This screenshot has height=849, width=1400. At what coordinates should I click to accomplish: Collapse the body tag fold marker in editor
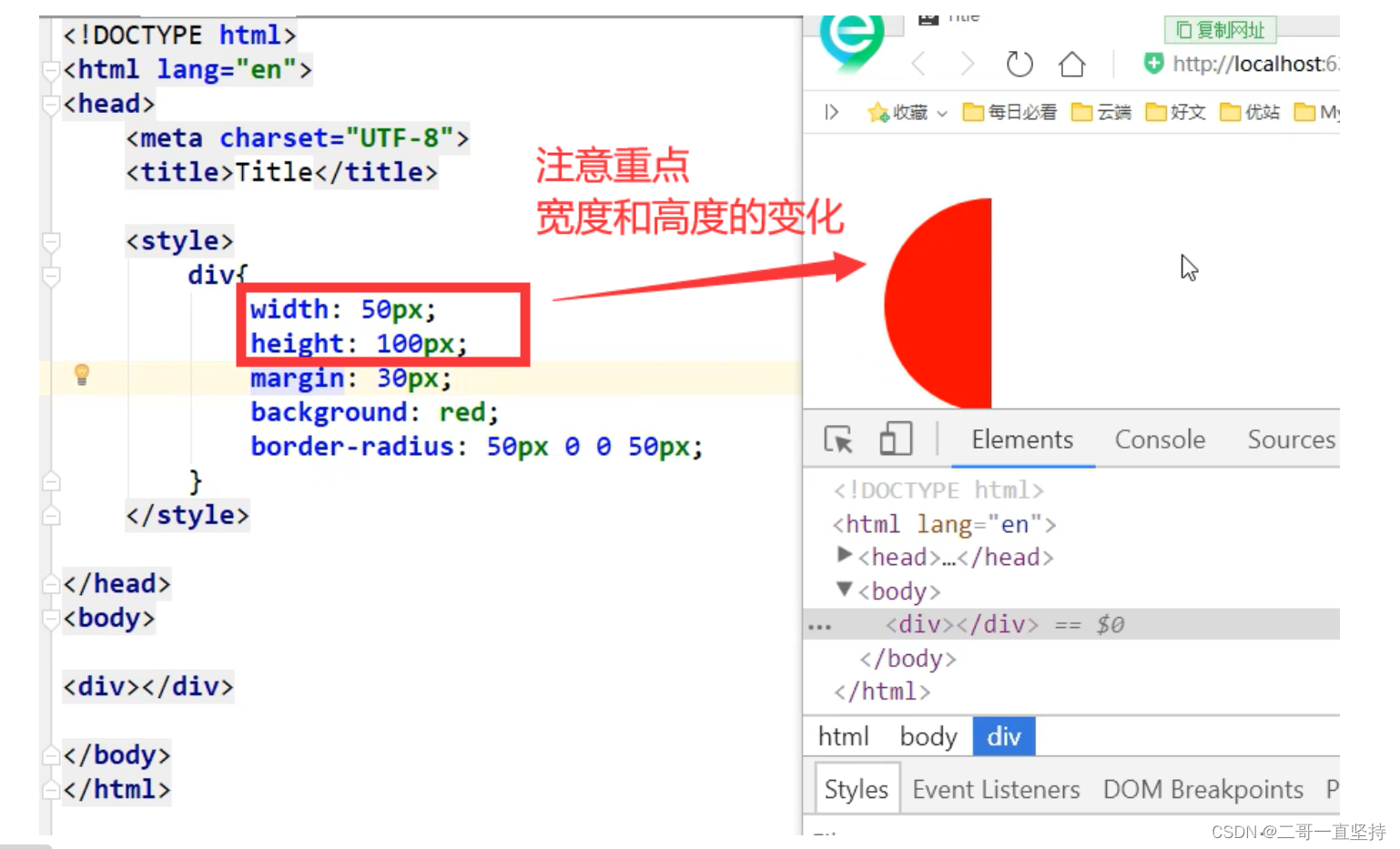[51, 618]
